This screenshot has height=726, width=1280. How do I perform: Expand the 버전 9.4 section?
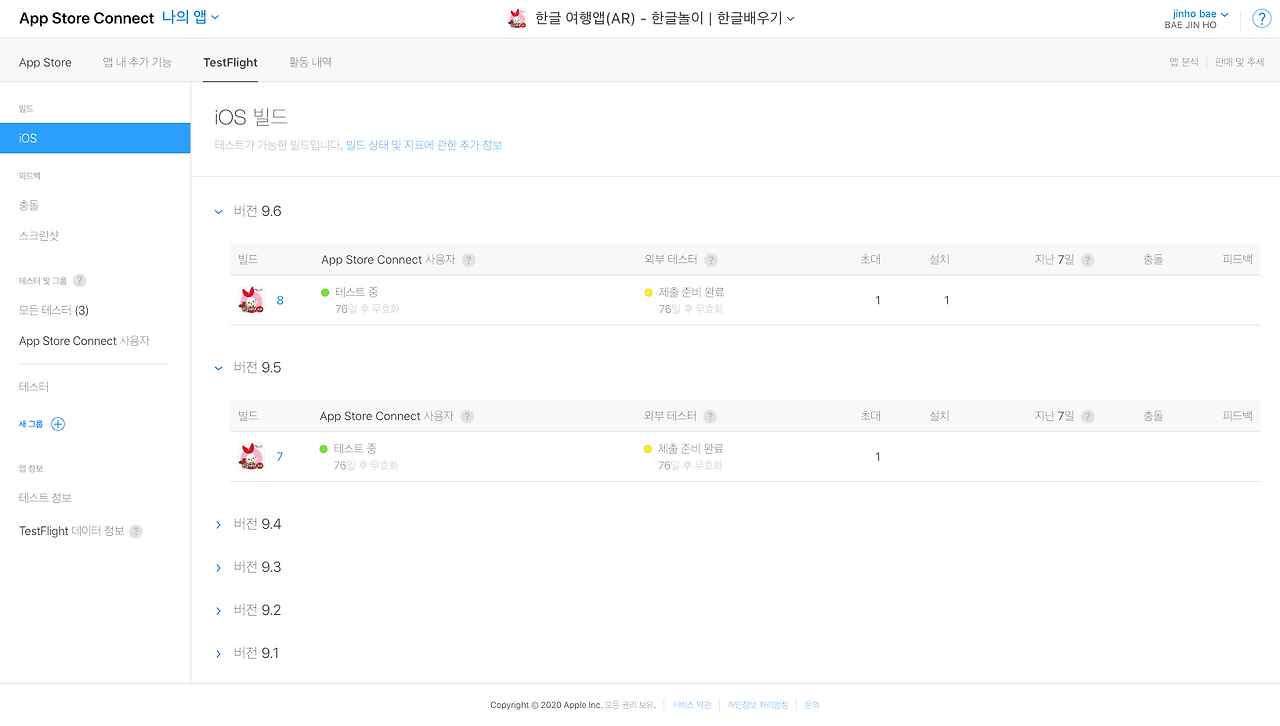pos(219,524)
